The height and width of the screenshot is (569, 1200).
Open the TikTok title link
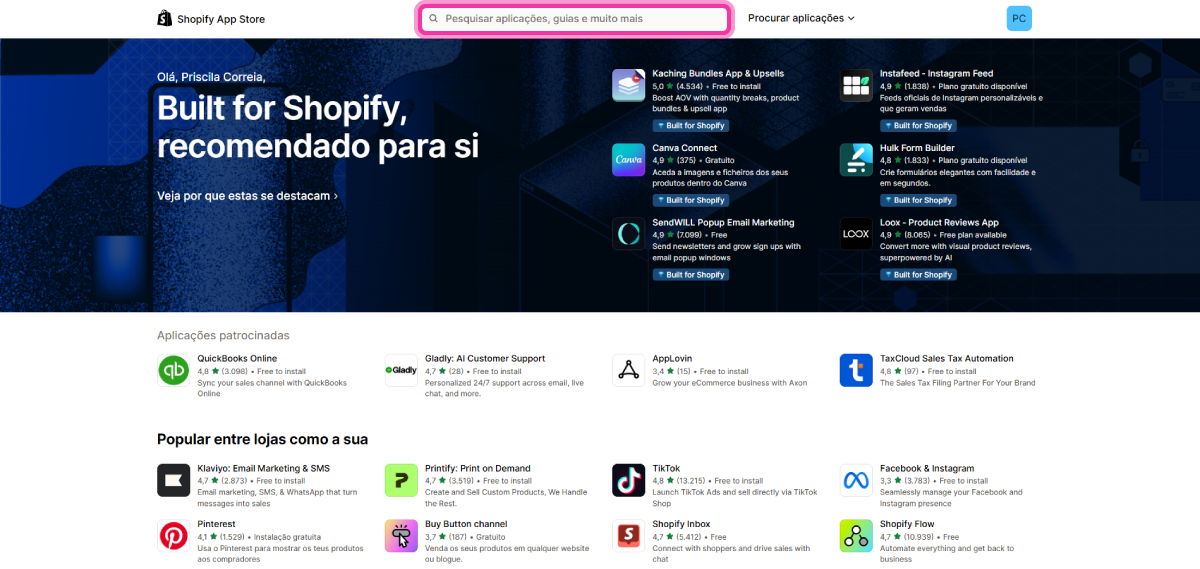coord(666,468)
